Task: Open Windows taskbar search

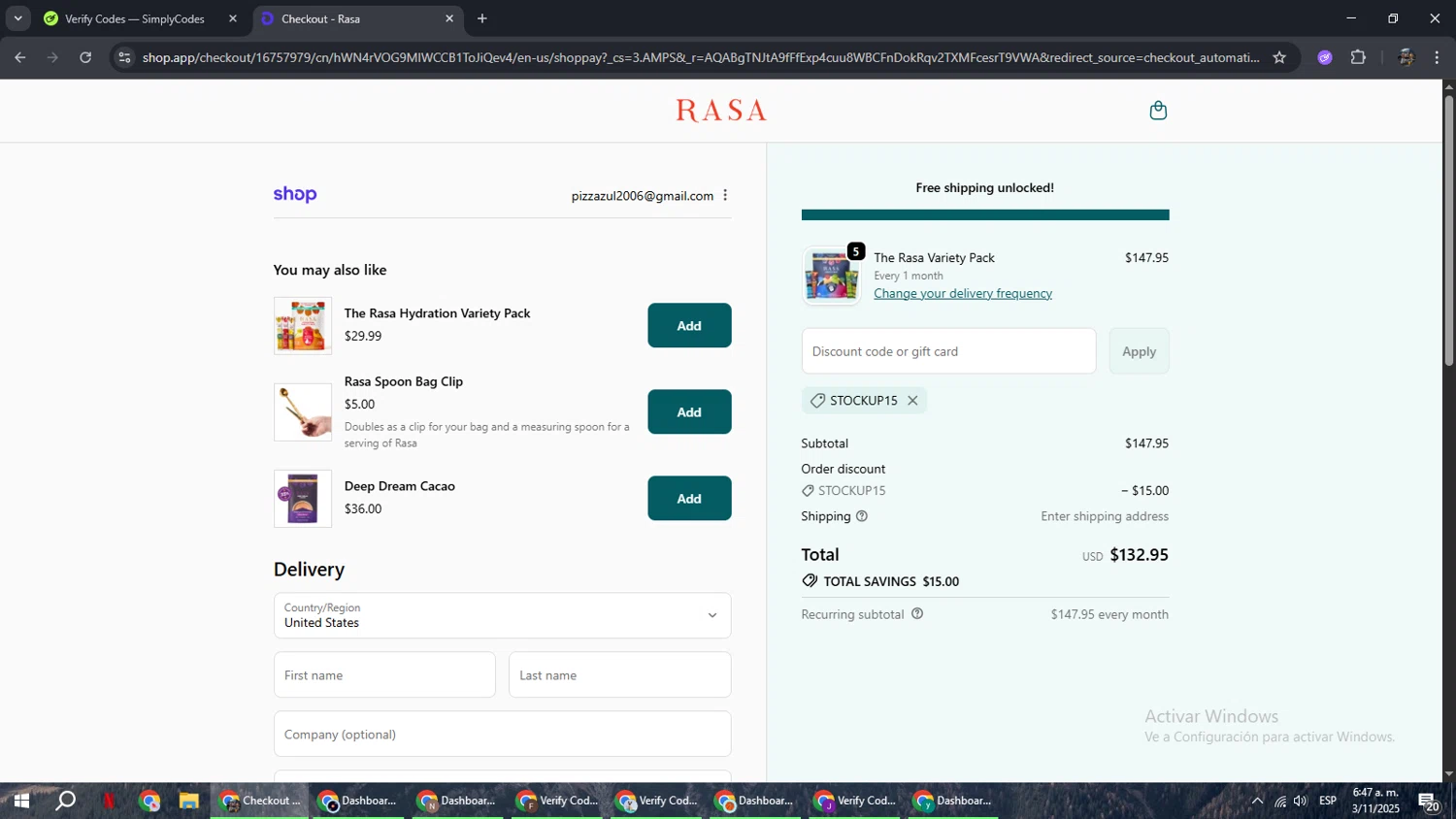Action: point(65,801)
